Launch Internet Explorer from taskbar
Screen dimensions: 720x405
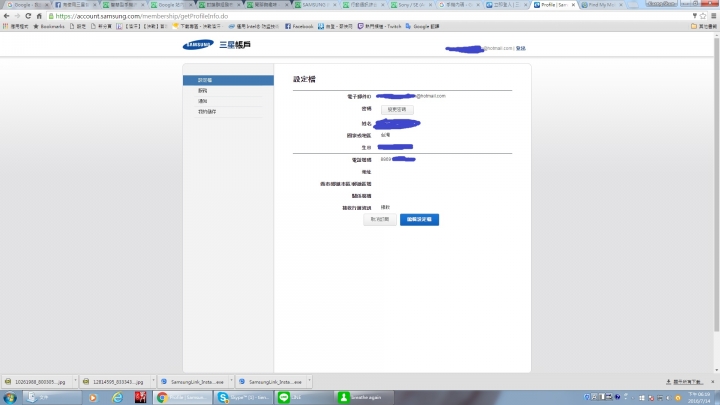tap(118, 398)
